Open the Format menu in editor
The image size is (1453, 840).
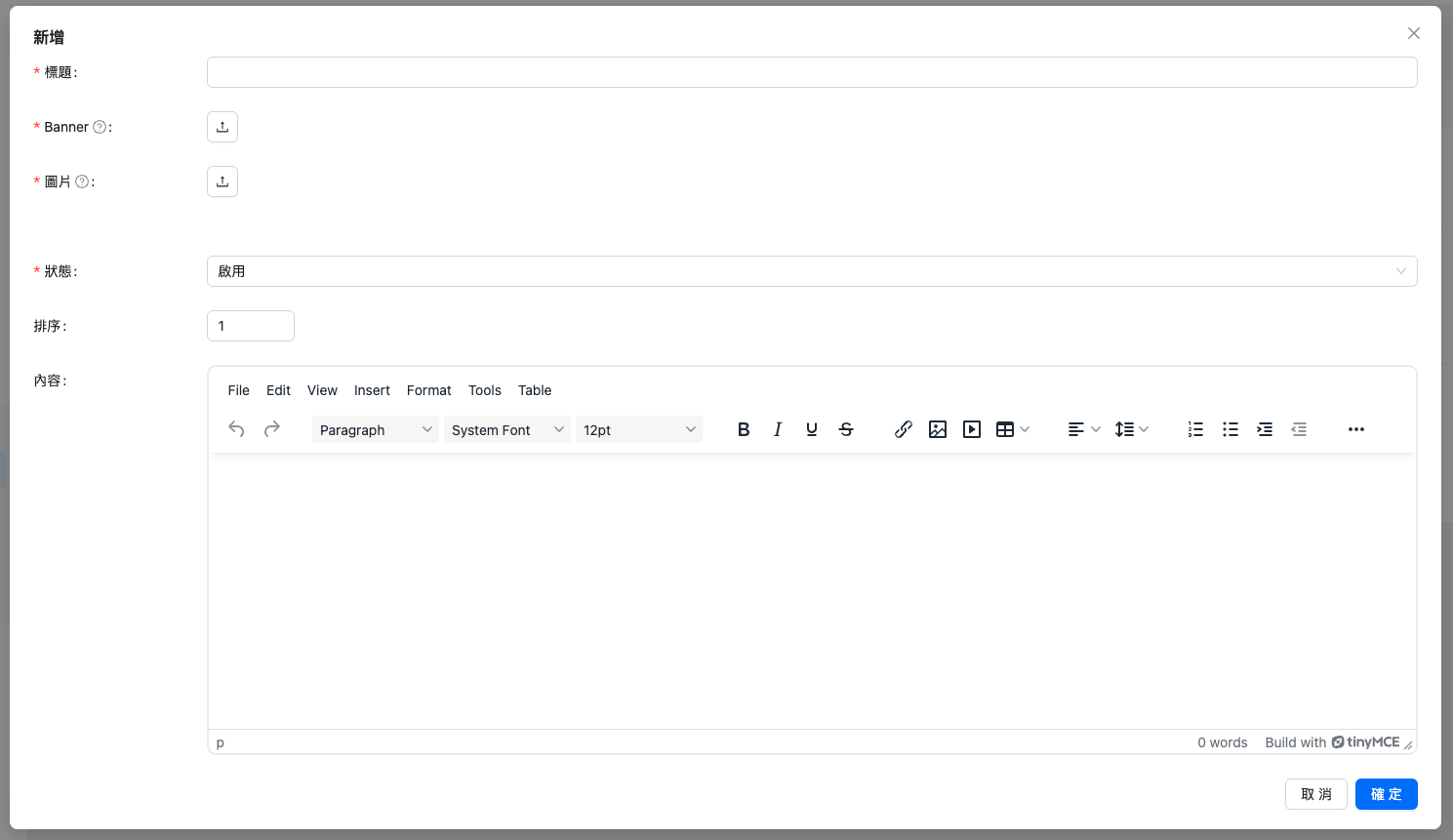(x=428, y=390)
